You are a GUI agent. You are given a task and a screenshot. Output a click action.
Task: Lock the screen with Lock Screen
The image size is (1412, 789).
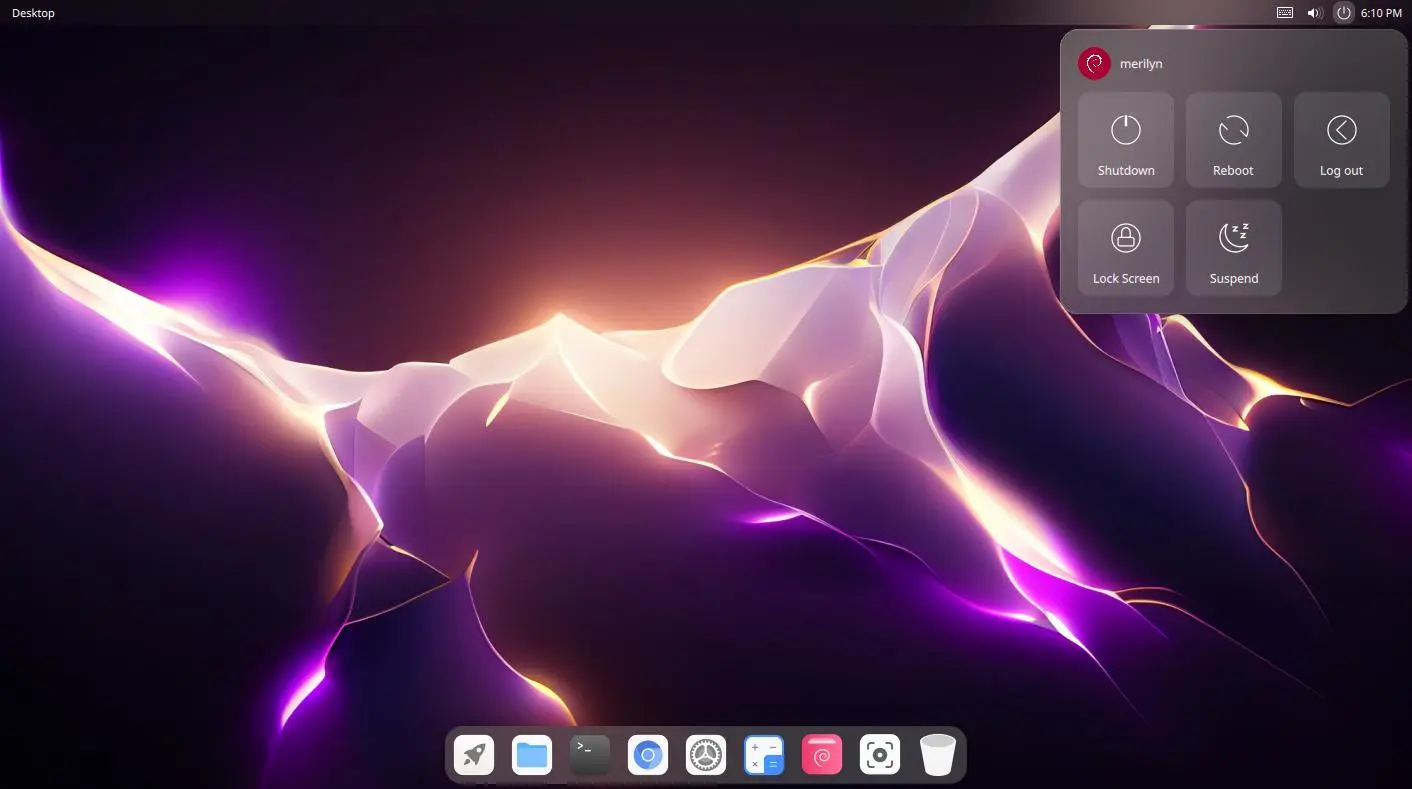point(1125,248)
